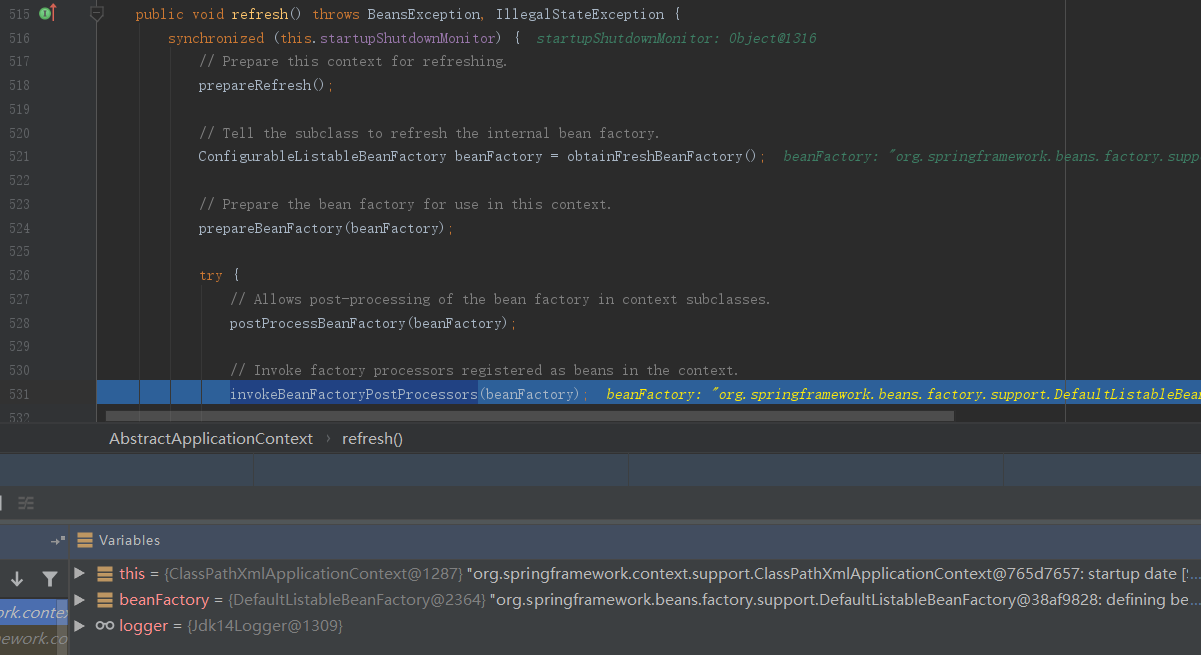Viewport: 1201px width, 655px height.
Task: Collapse the refresh() method using the fold marker
Action: tap(97, 14)
